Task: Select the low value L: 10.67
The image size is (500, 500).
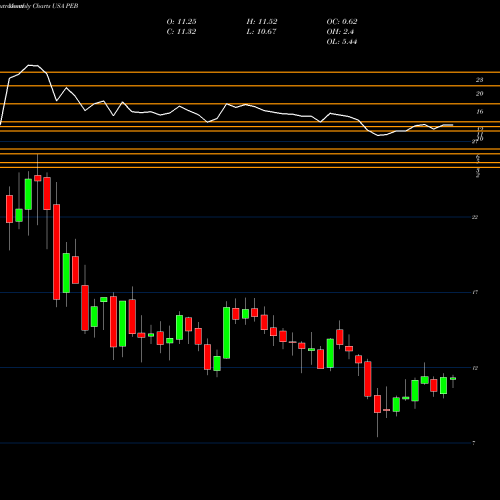Action: [261, 32]
